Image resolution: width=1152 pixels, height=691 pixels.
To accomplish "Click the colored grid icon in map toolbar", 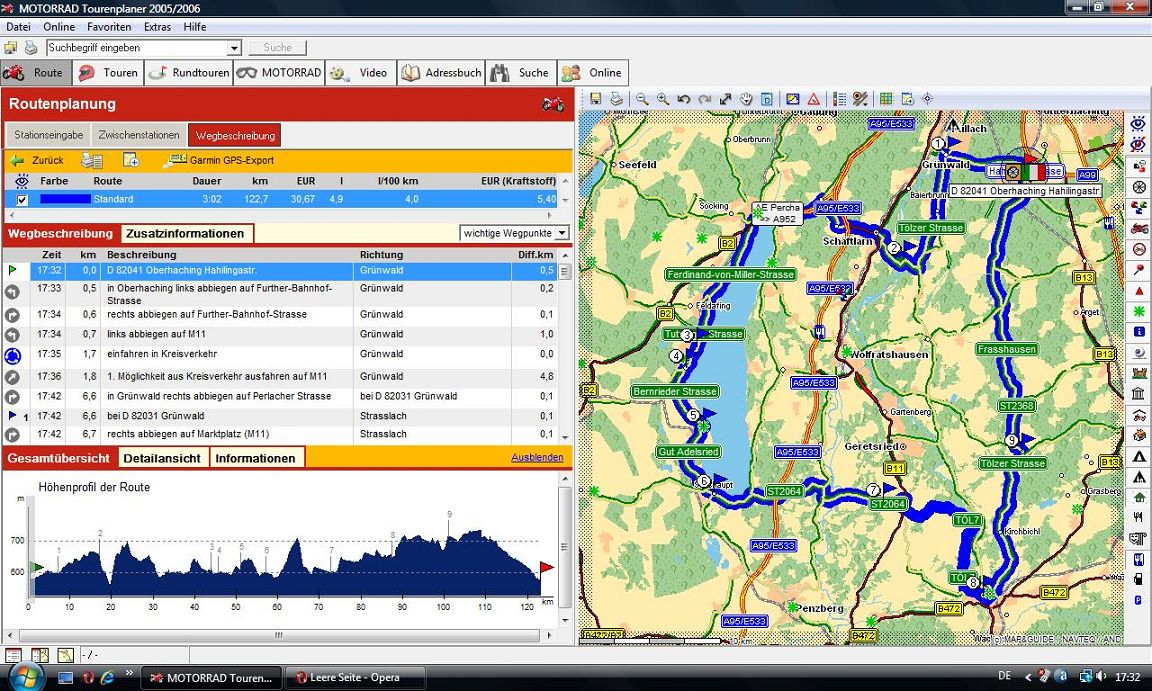I will coord(886,98).
